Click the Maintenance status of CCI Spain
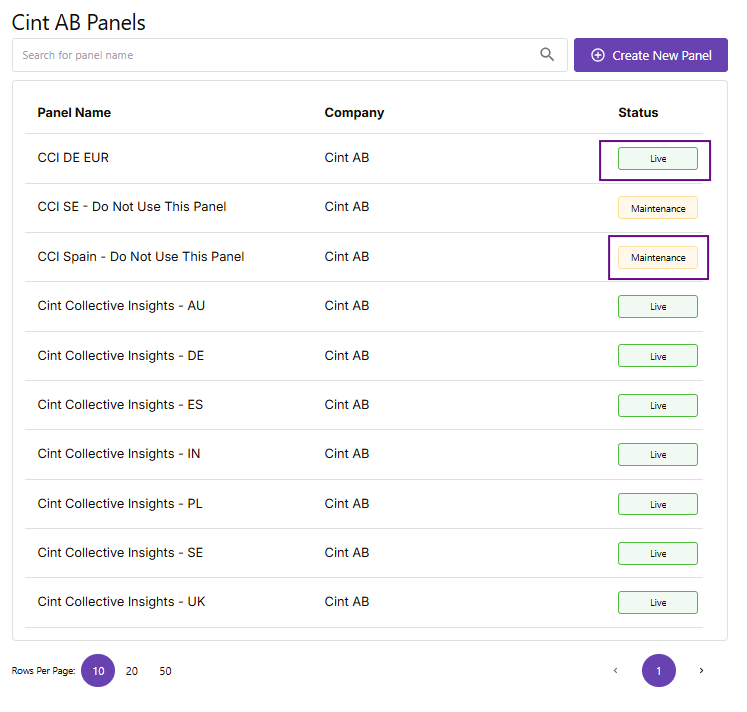Viewport: 747px width, 712px height. pos(658,258)
